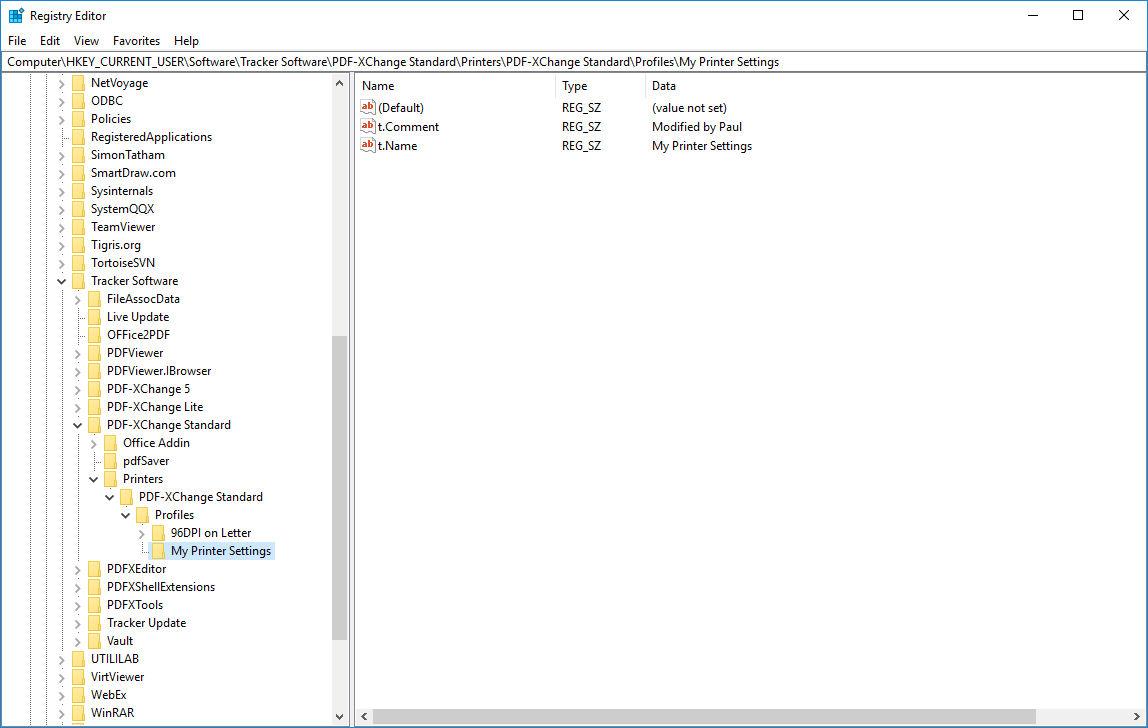Click the folder icon of ODBC key

point(79,101)
